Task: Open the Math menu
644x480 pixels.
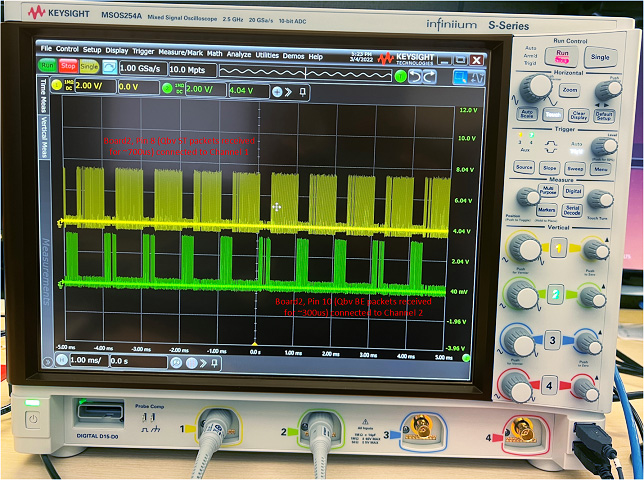Action: point(214,53)
